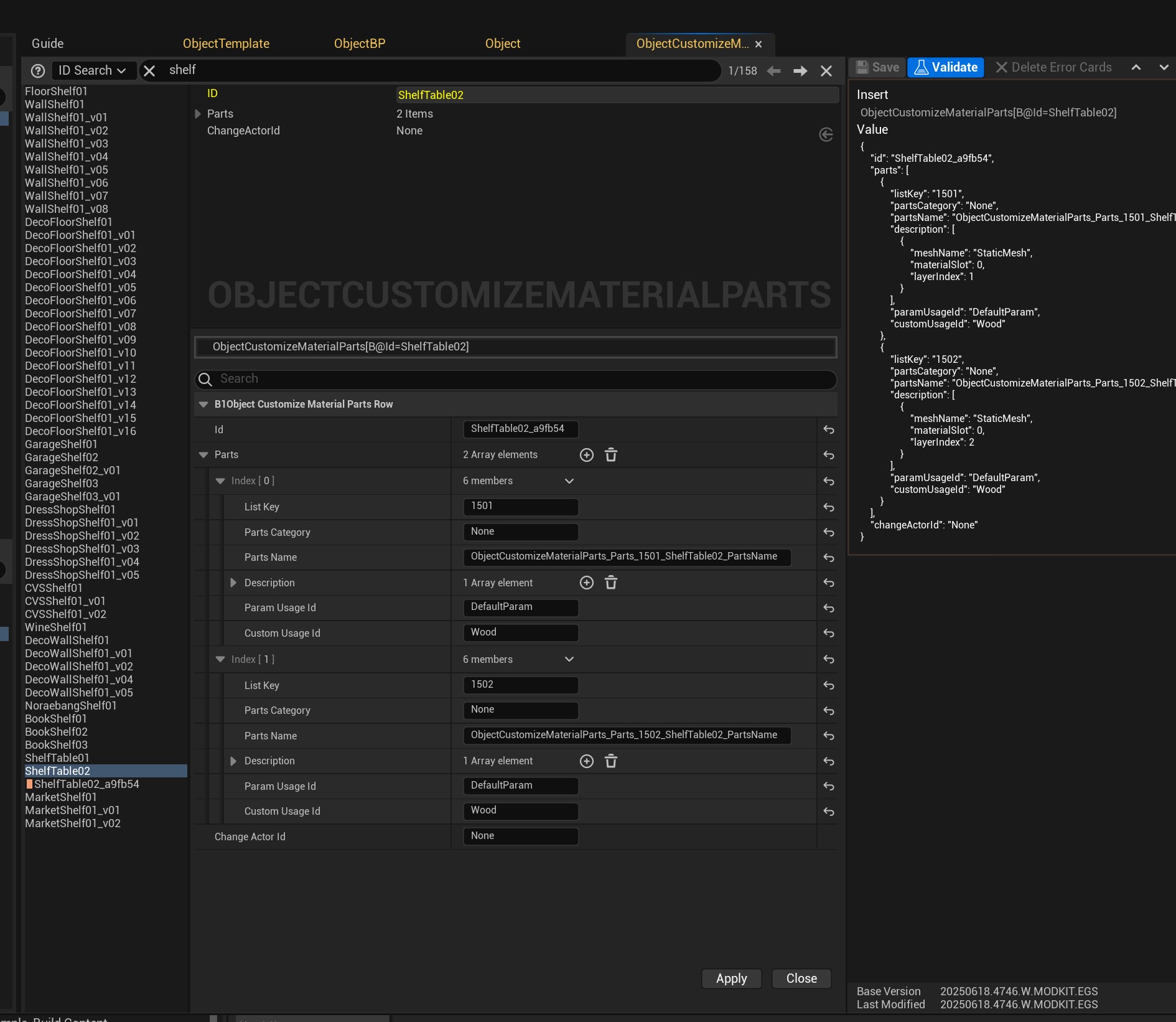This screenshot has width=1176, height=1022.
Task: Reset Index 0 List Key value
Action: pos(829,507)
